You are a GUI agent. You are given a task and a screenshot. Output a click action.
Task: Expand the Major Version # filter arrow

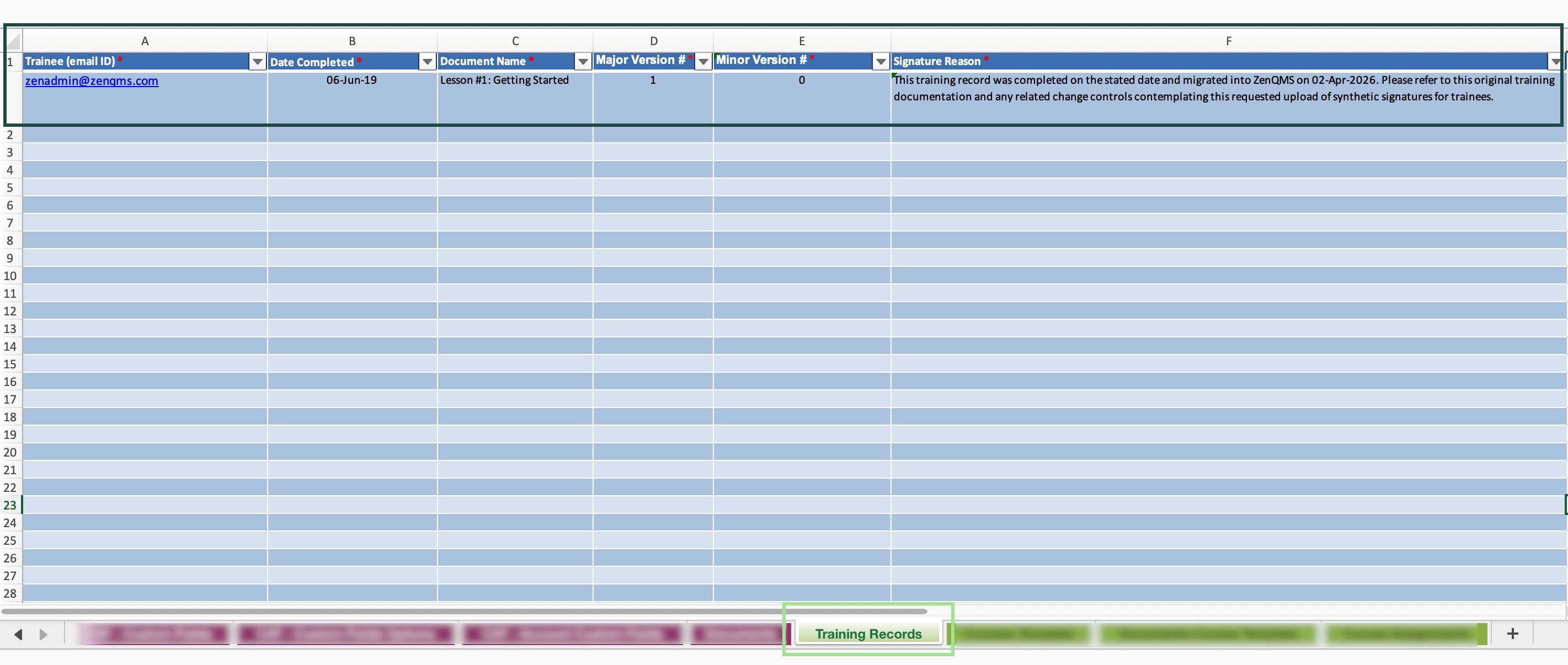(703, 61)
